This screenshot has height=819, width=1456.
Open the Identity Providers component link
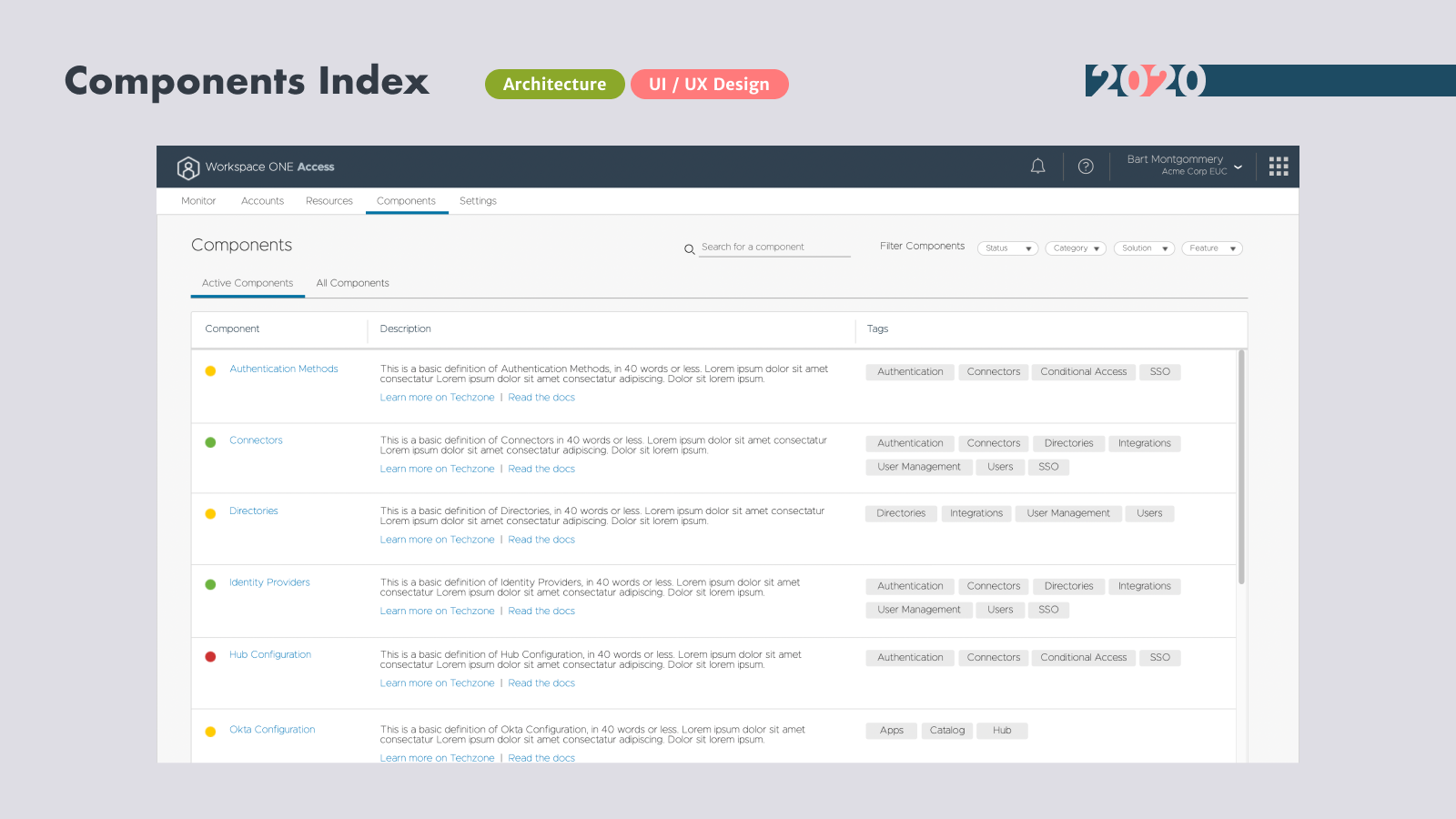click(269, 582)
